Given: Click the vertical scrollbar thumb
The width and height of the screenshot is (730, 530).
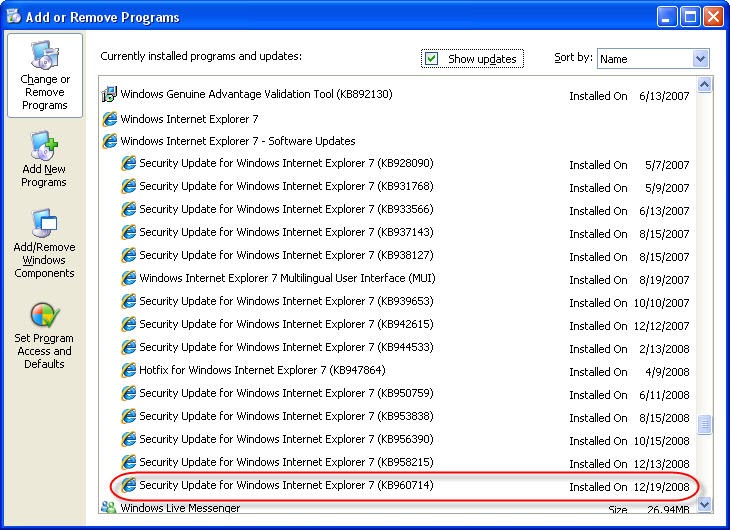Looking at the screenshot, I should [x=704, y=424].
